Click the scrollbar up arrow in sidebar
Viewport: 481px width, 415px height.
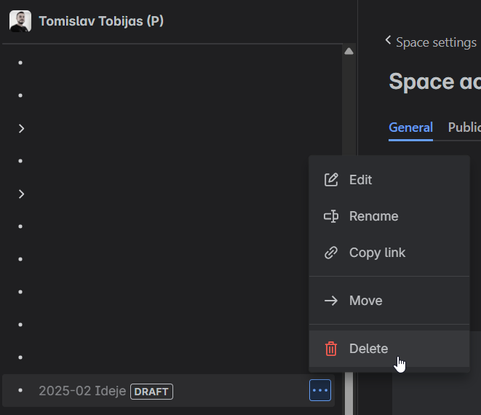349,51
